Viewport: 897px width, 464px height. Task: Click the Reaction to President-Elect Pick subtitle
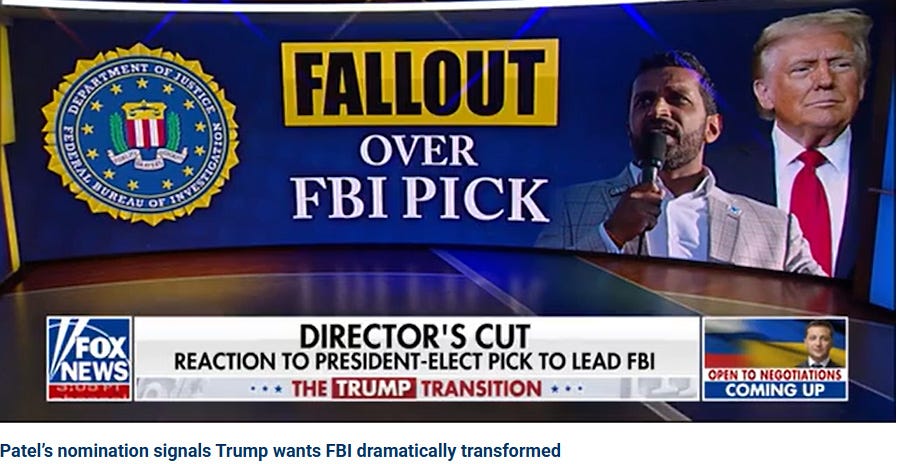tap(415, 362)
